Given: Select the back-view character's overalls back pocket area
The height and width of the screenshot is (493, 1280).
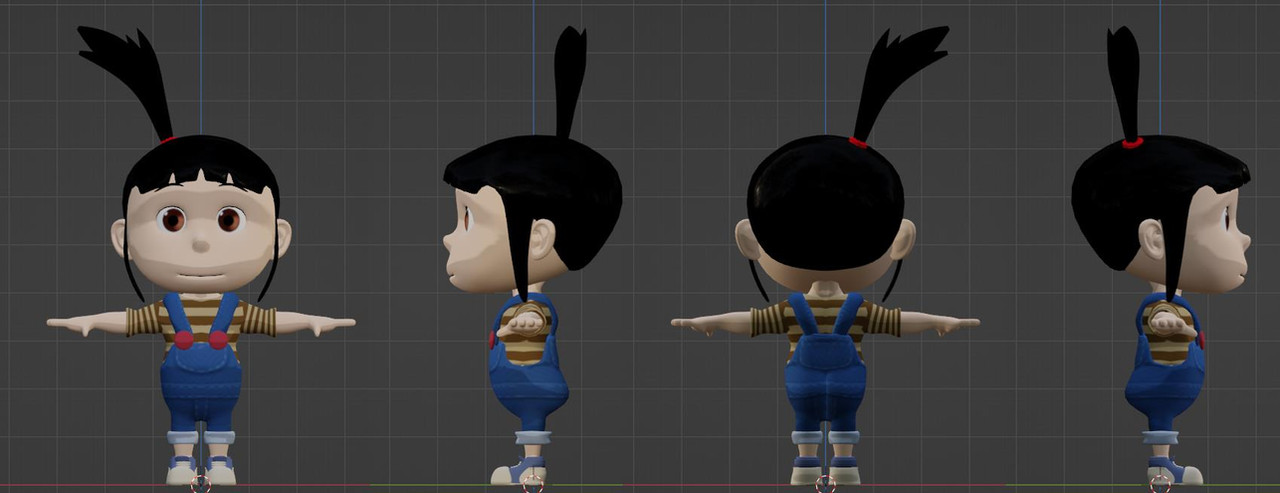Looking at the screenshot, I should click(825, 350).
